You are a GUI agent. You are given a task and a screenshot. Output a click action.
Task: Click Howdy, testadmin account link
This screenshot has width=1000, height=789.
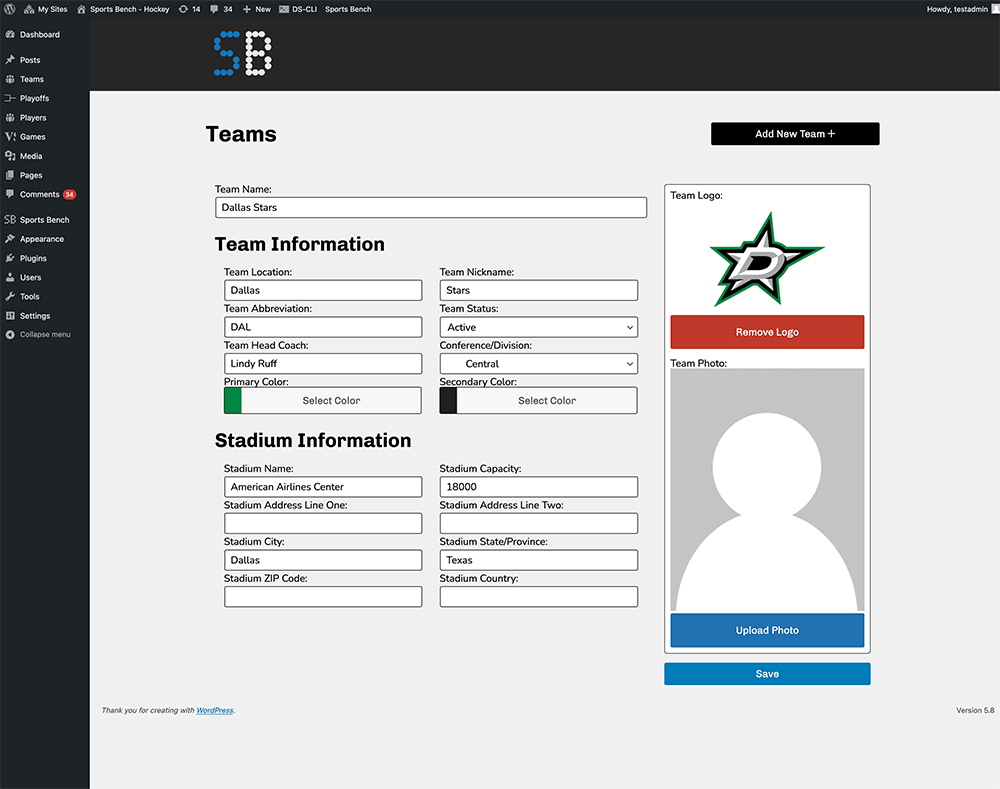pyautogui.click(x=957, y=9)
